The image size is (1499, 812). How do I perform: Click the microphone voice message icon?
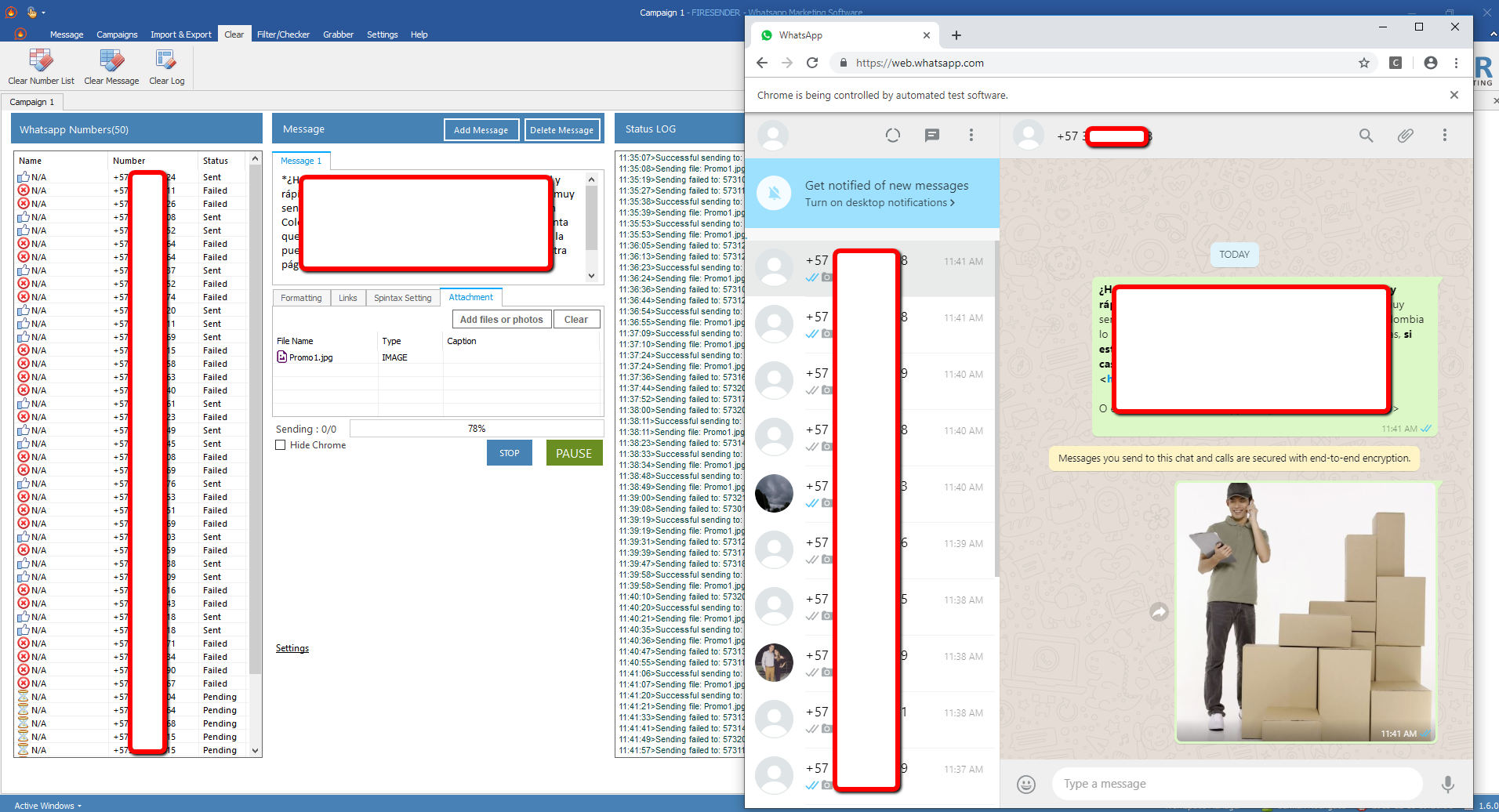point(1447,784)
